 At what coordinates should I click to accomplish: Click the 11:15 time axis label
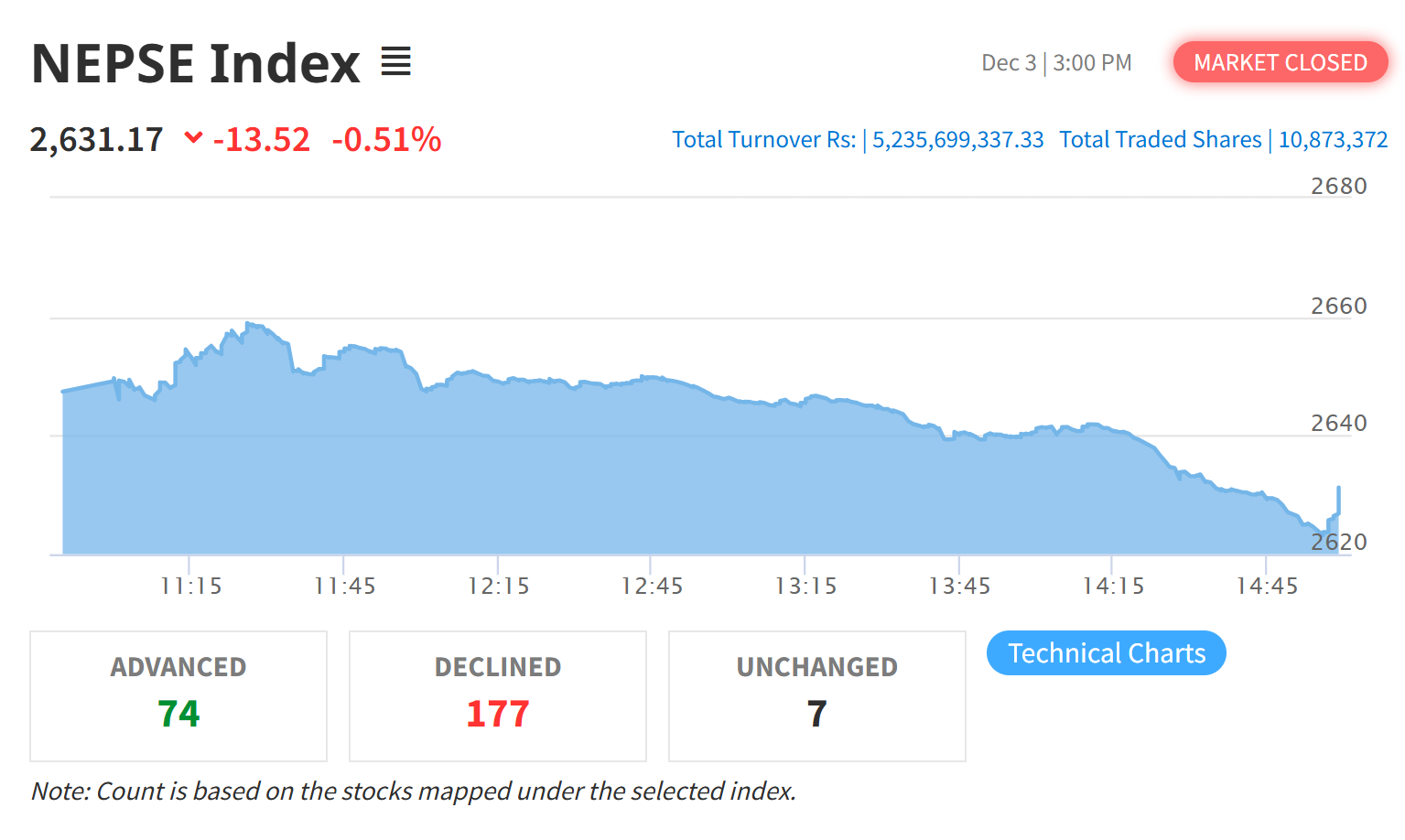(191, 587)
